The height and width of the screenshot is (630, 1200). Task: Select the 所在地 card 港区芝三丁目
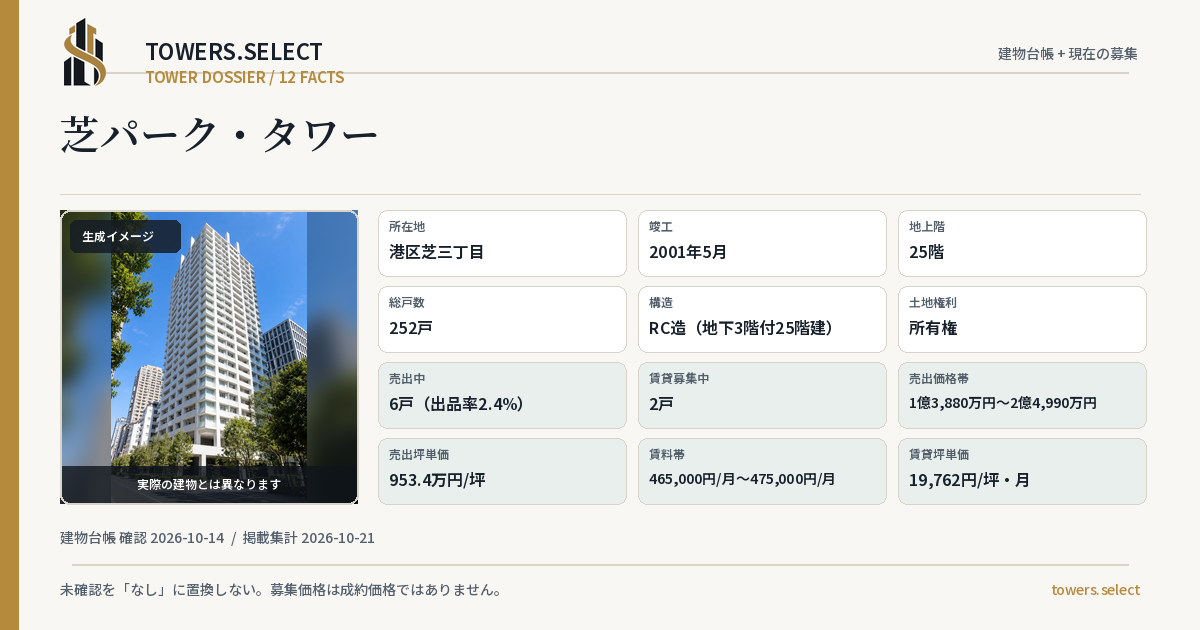tap(502, 243)
